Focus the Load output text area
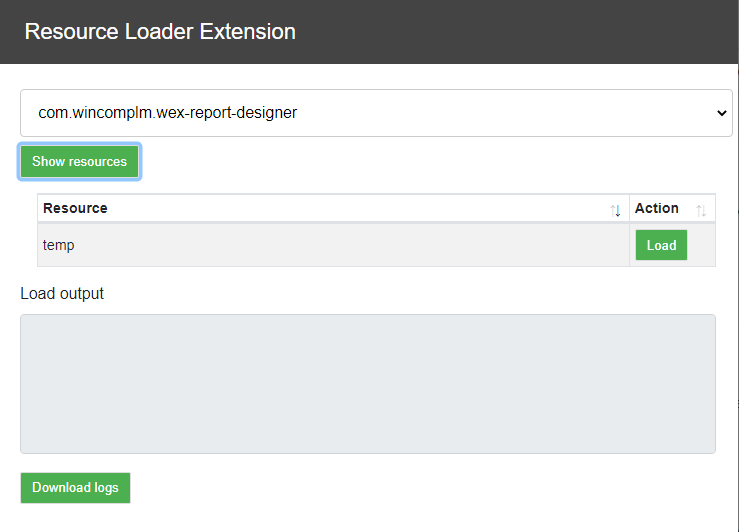This screenshot has height=532, width=739. [368, 384]
